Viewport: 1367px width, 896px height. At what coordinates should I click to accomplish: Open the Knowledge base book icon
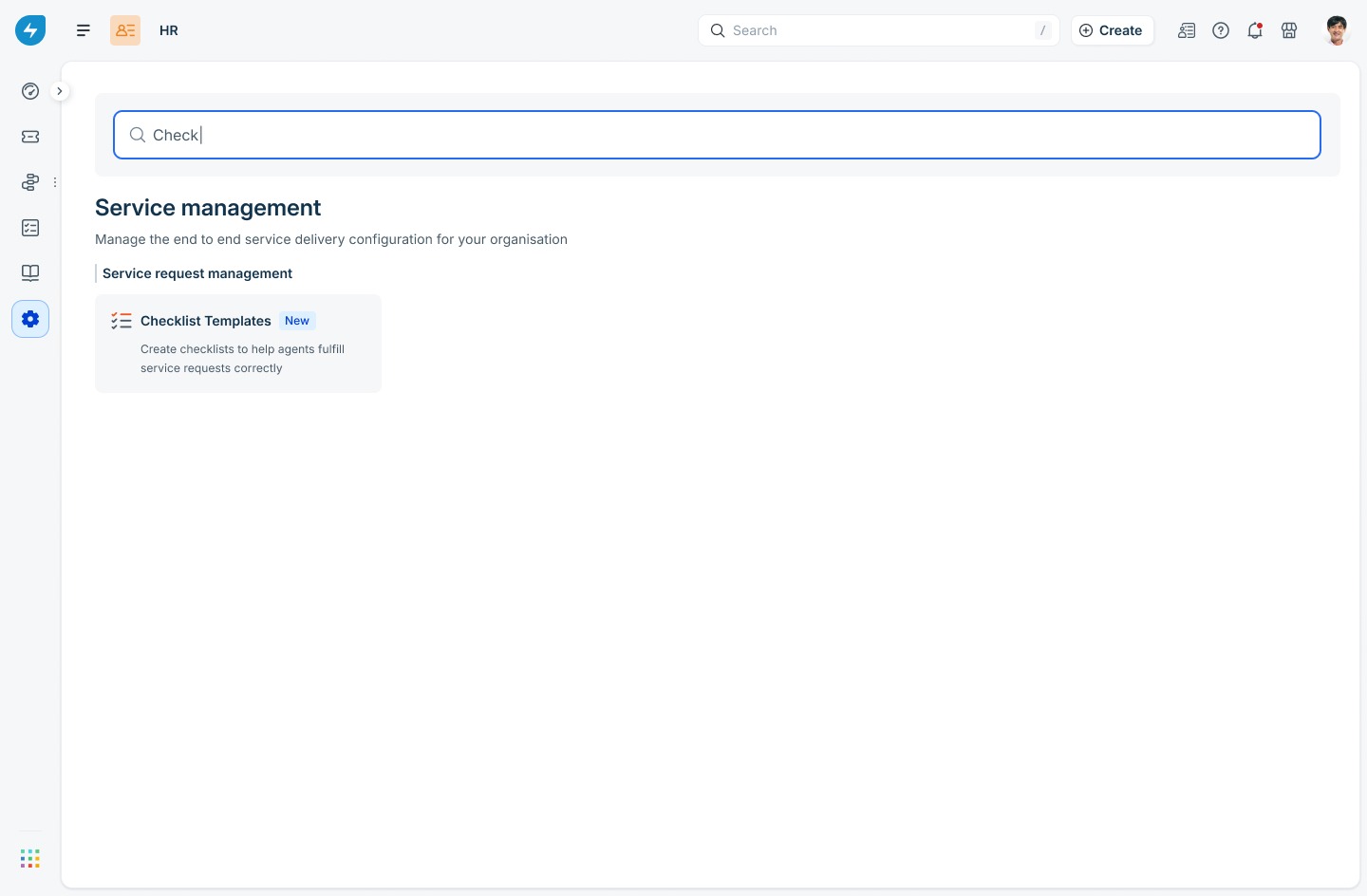coord(30,273)
